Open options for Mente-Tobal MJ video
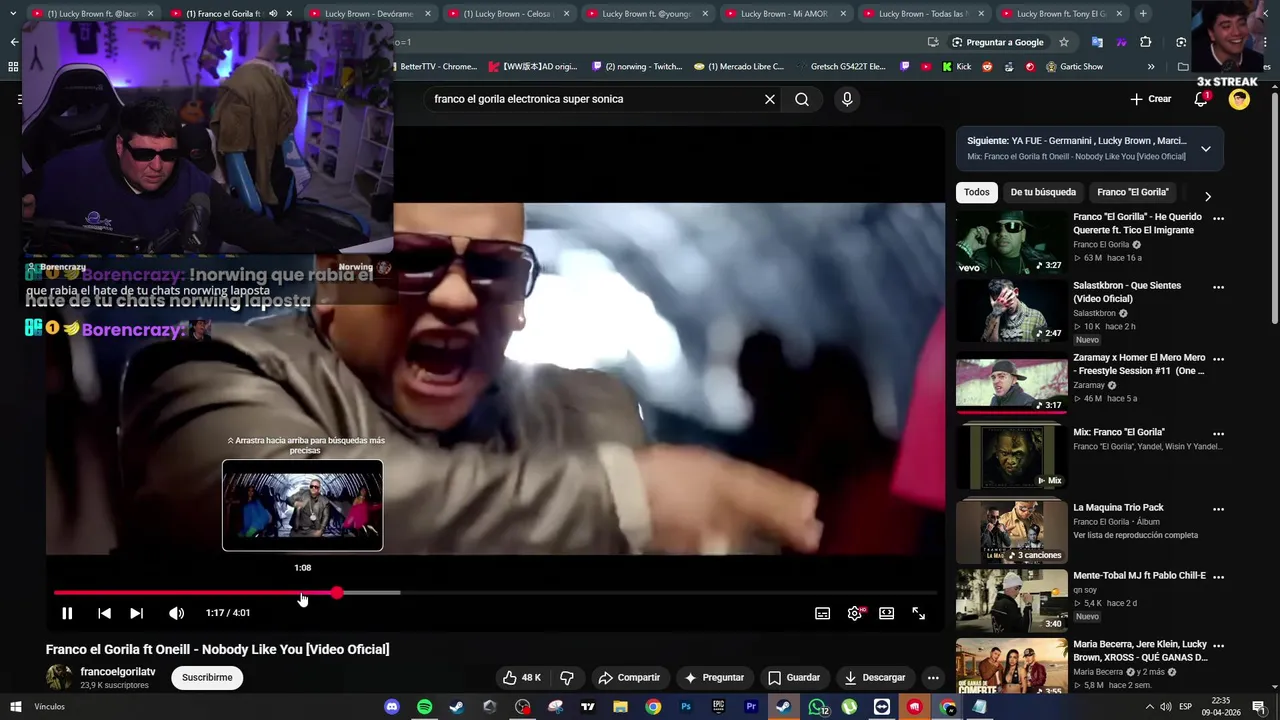1280x720 pixels. tap(1218, 578)
